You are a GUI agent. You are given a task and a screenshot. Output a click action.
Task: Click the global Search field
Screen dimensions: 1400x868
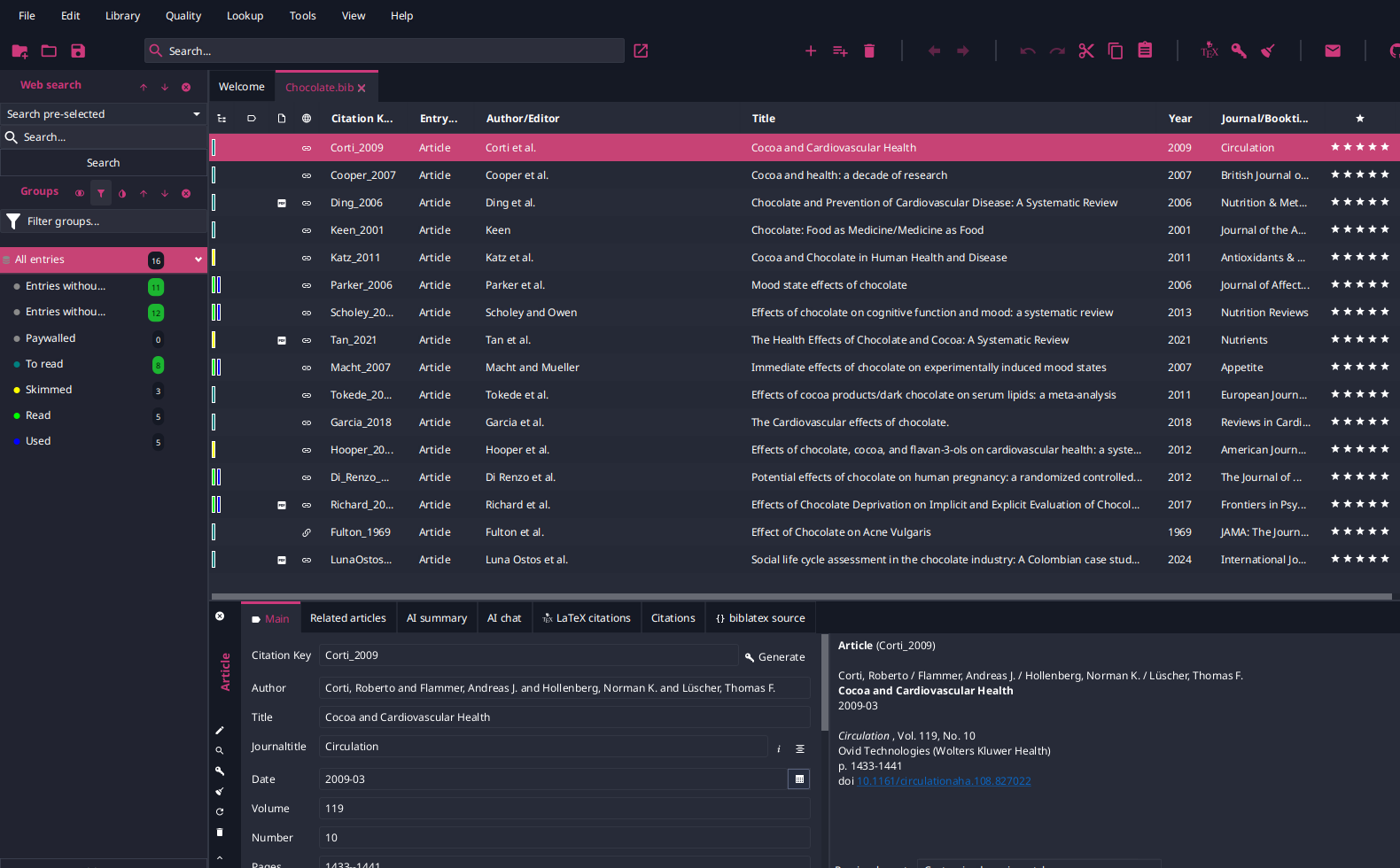point(385,51)
